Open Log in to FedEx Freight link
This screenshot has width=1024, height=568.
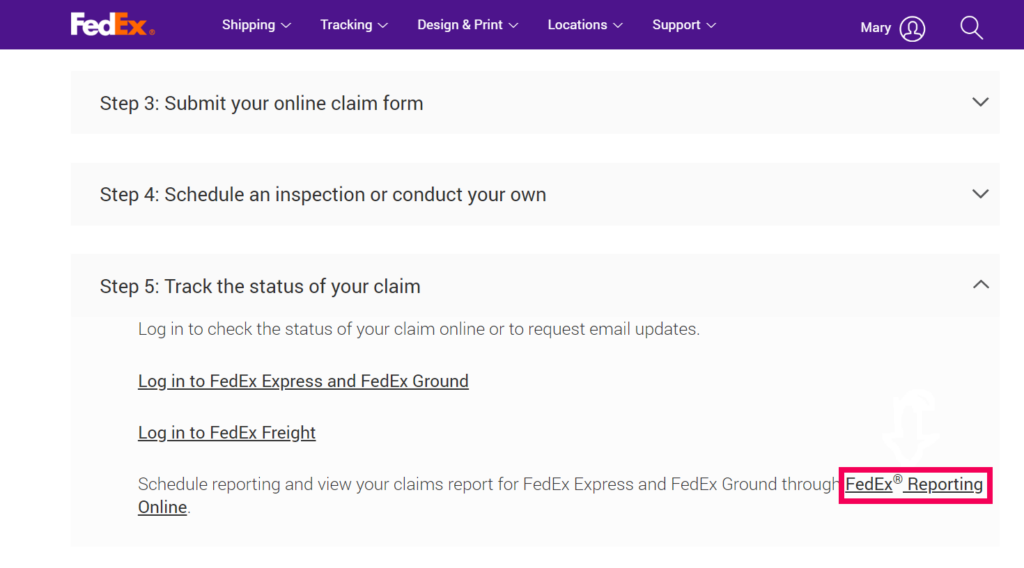227,432
